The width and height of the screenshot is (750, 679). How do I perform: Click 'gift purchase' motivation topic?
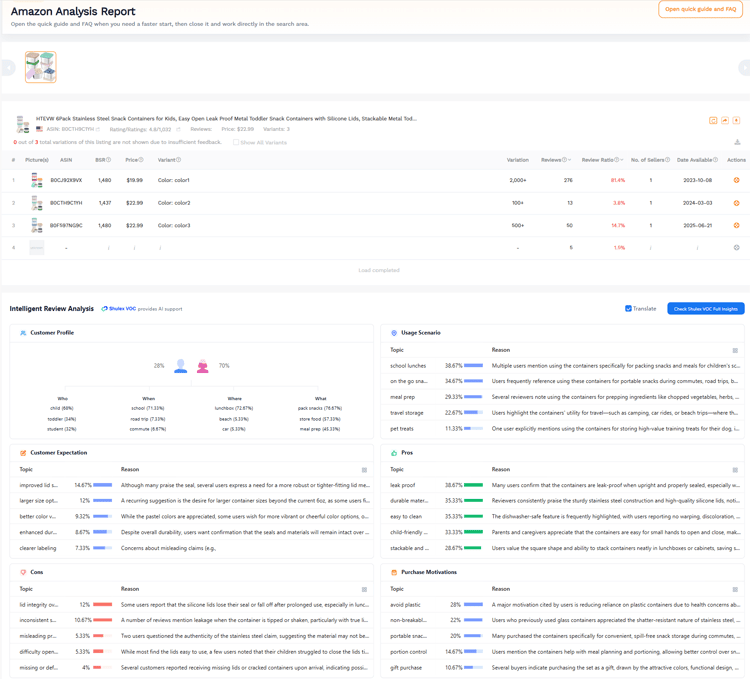[x=406, y=668]
